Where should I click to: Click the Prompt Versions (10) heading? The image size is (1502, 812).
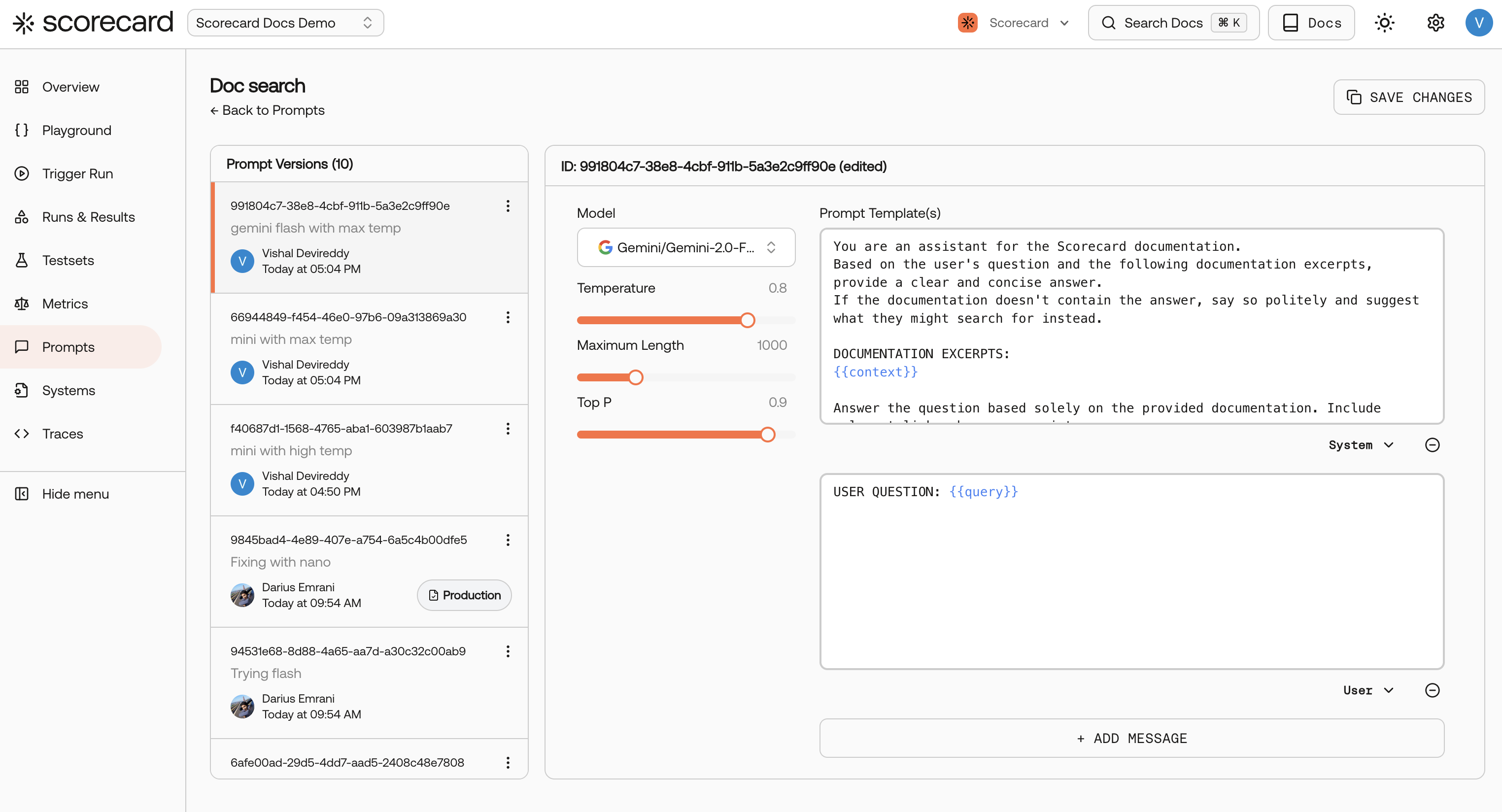point(290,164)
